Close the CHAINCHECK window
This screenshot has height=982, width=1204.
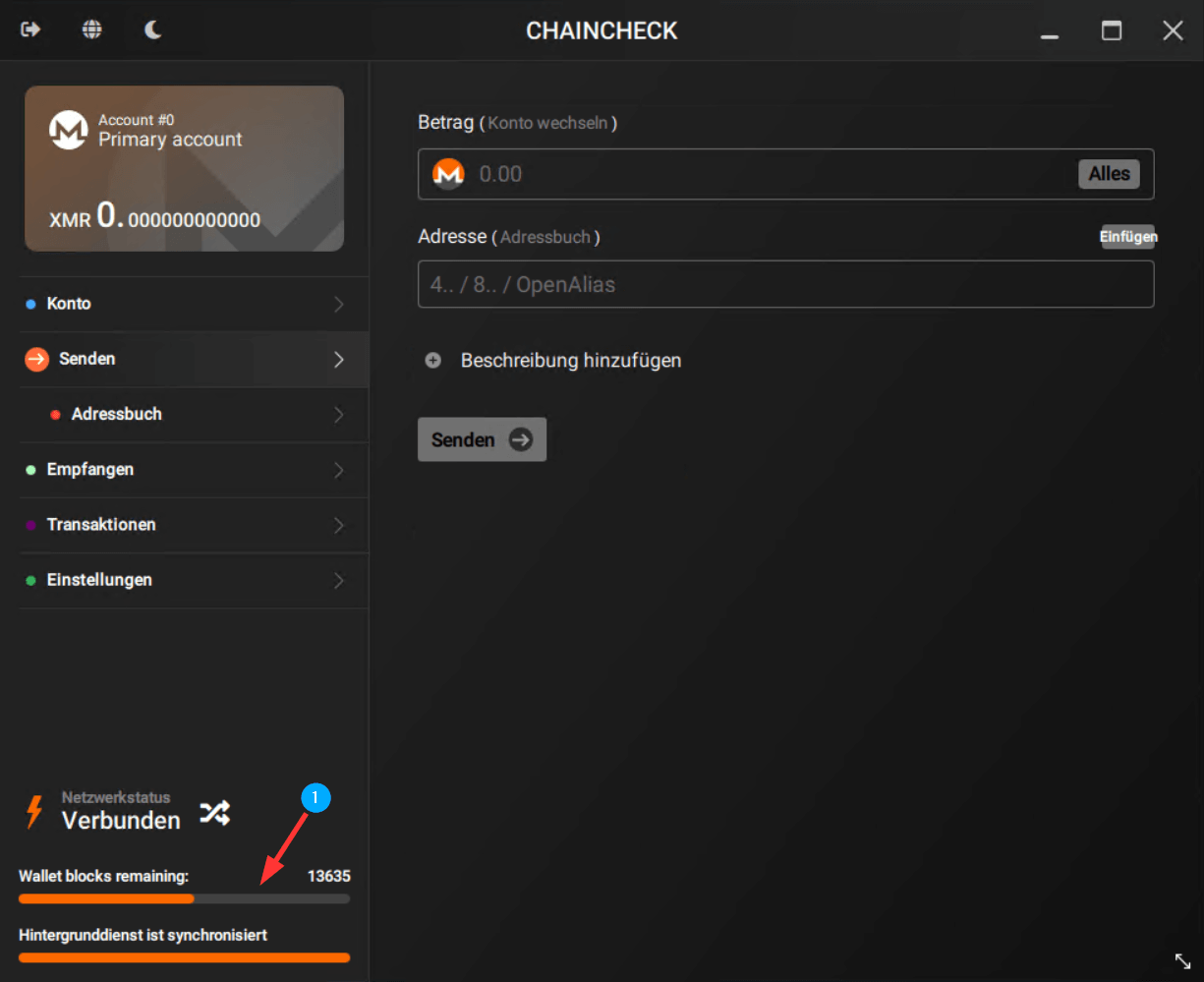(x=1173, y=30)
